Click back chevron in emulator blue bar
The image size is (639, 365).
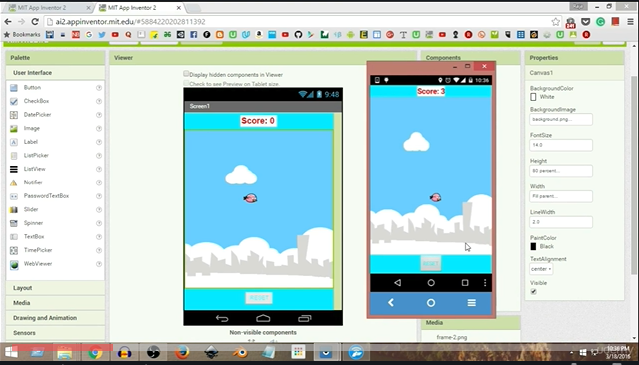coord(390,303)
